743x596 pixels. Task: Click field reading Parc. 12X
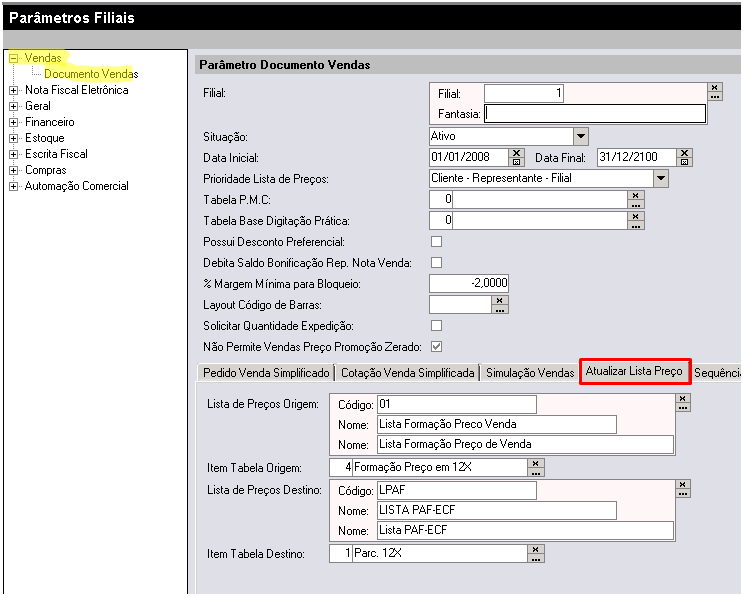(440, 553)
